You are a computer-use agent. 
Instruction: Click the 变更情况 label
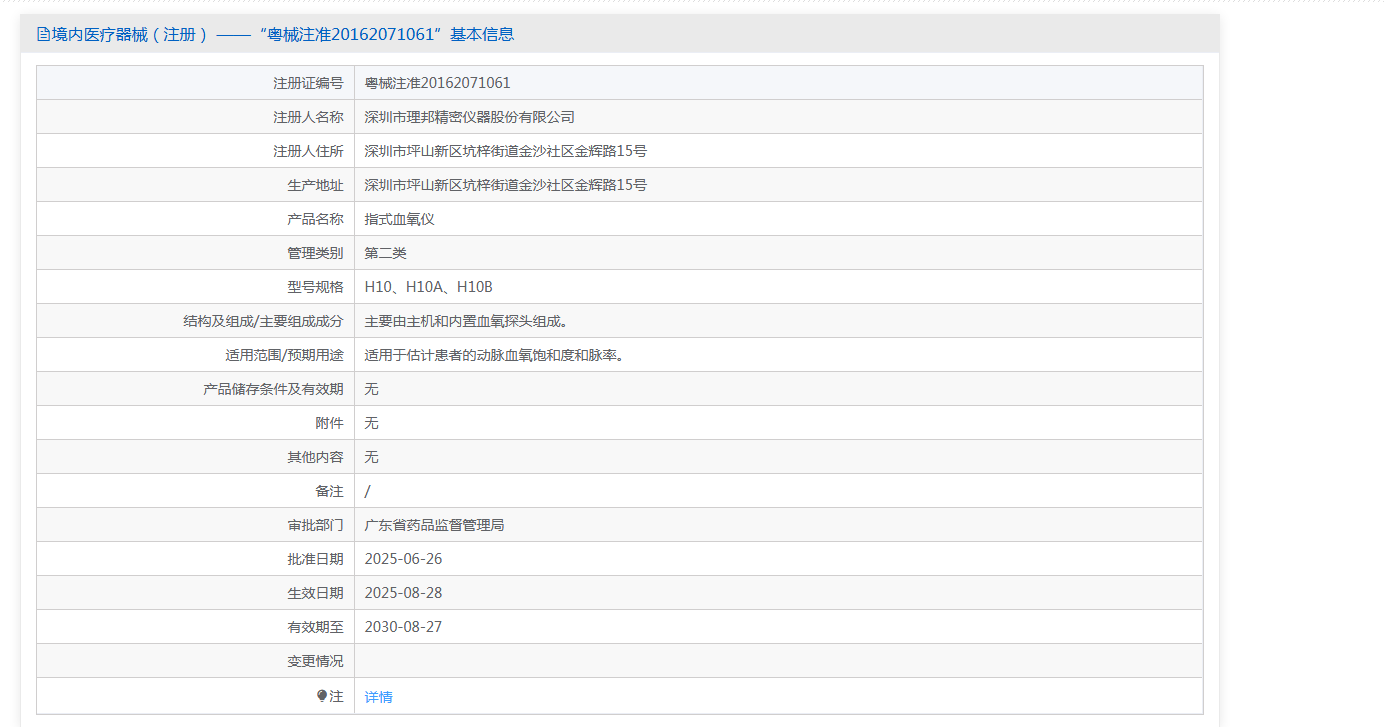[316, 661]
